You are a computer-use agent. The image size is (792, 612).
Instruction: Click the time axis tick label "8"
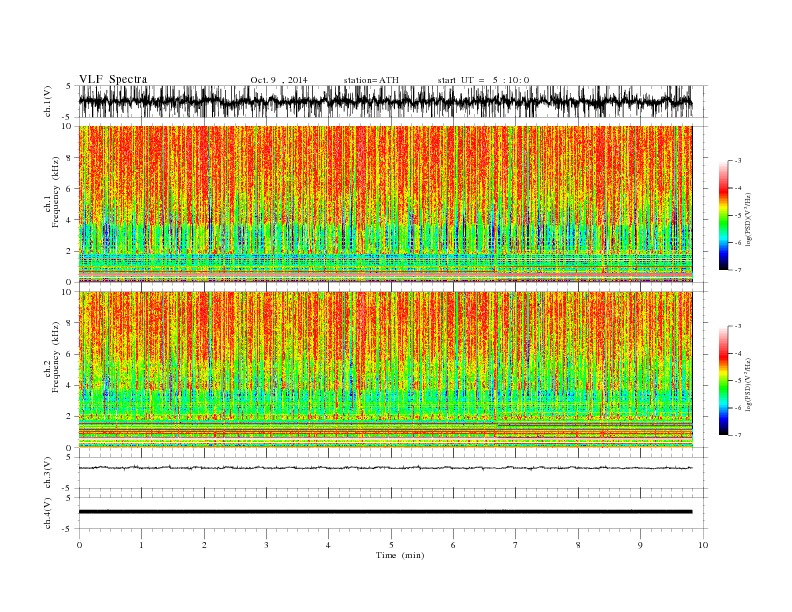click(x=578, y=545)
